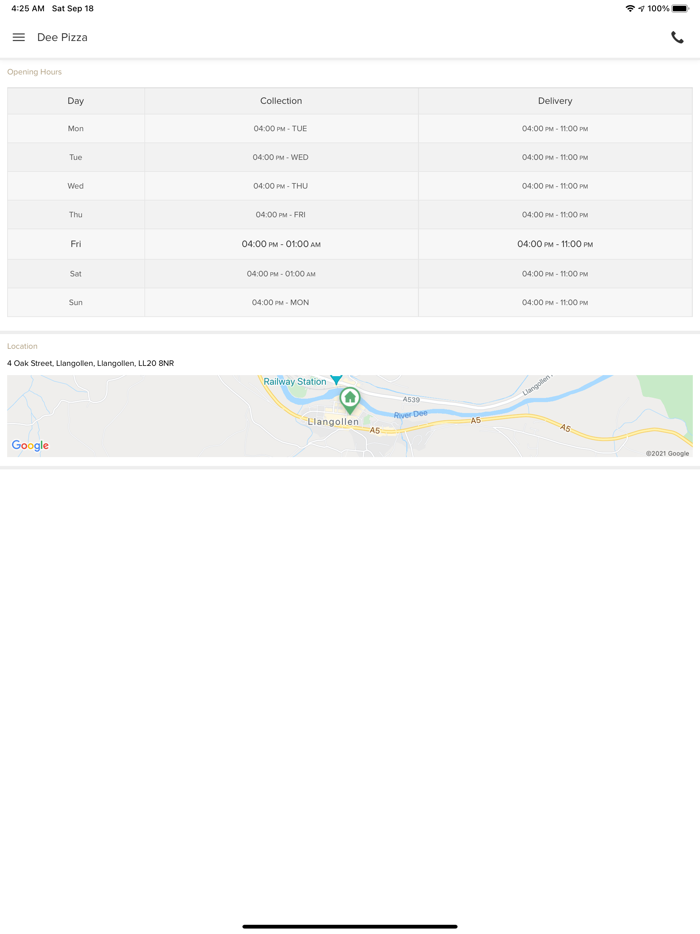The height and width of the screenshot is (934, 700).
Task: Tap the phone call icon
Action: click(x=677, y=38)
